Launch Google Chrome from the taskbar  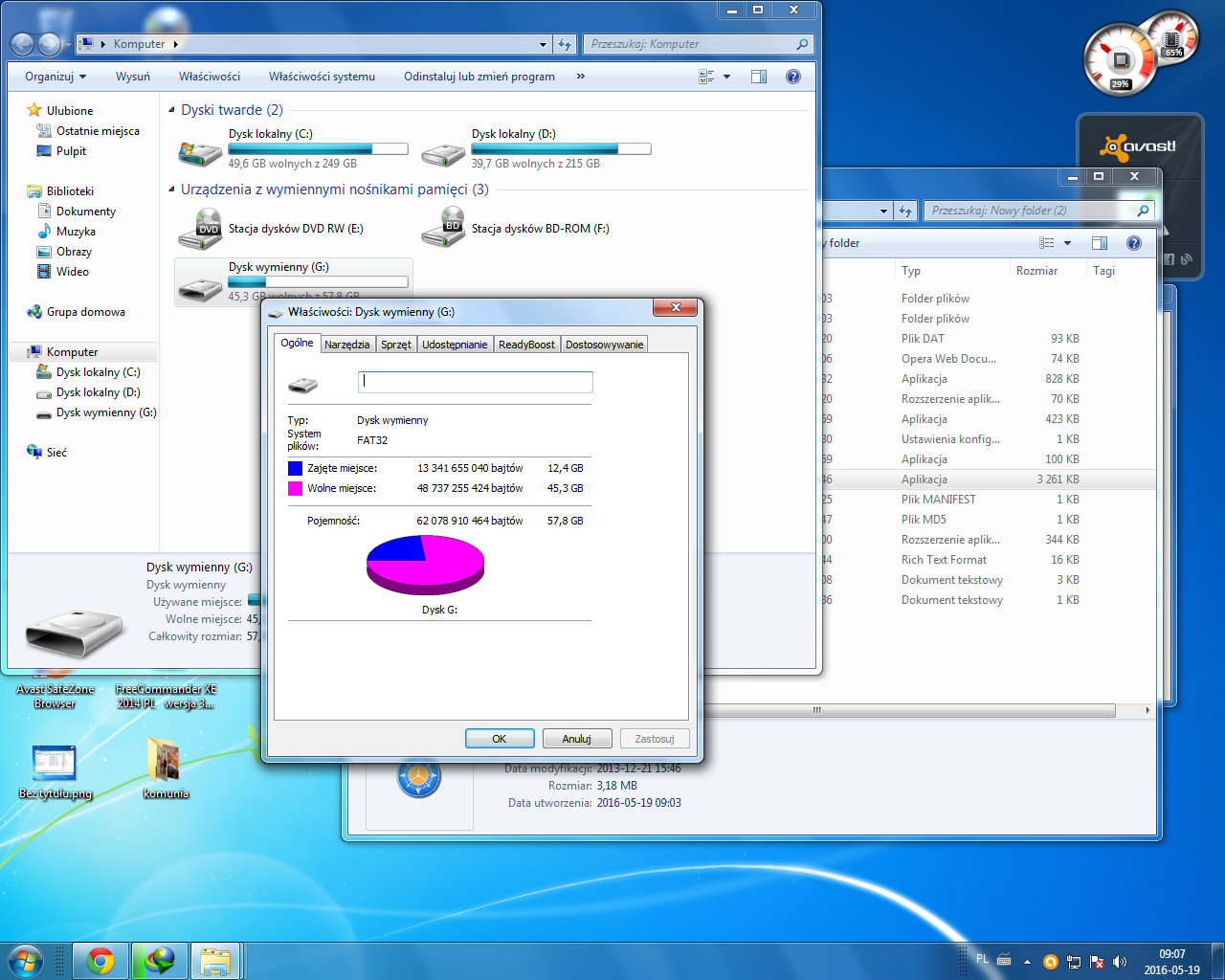(x=100, y=961)
